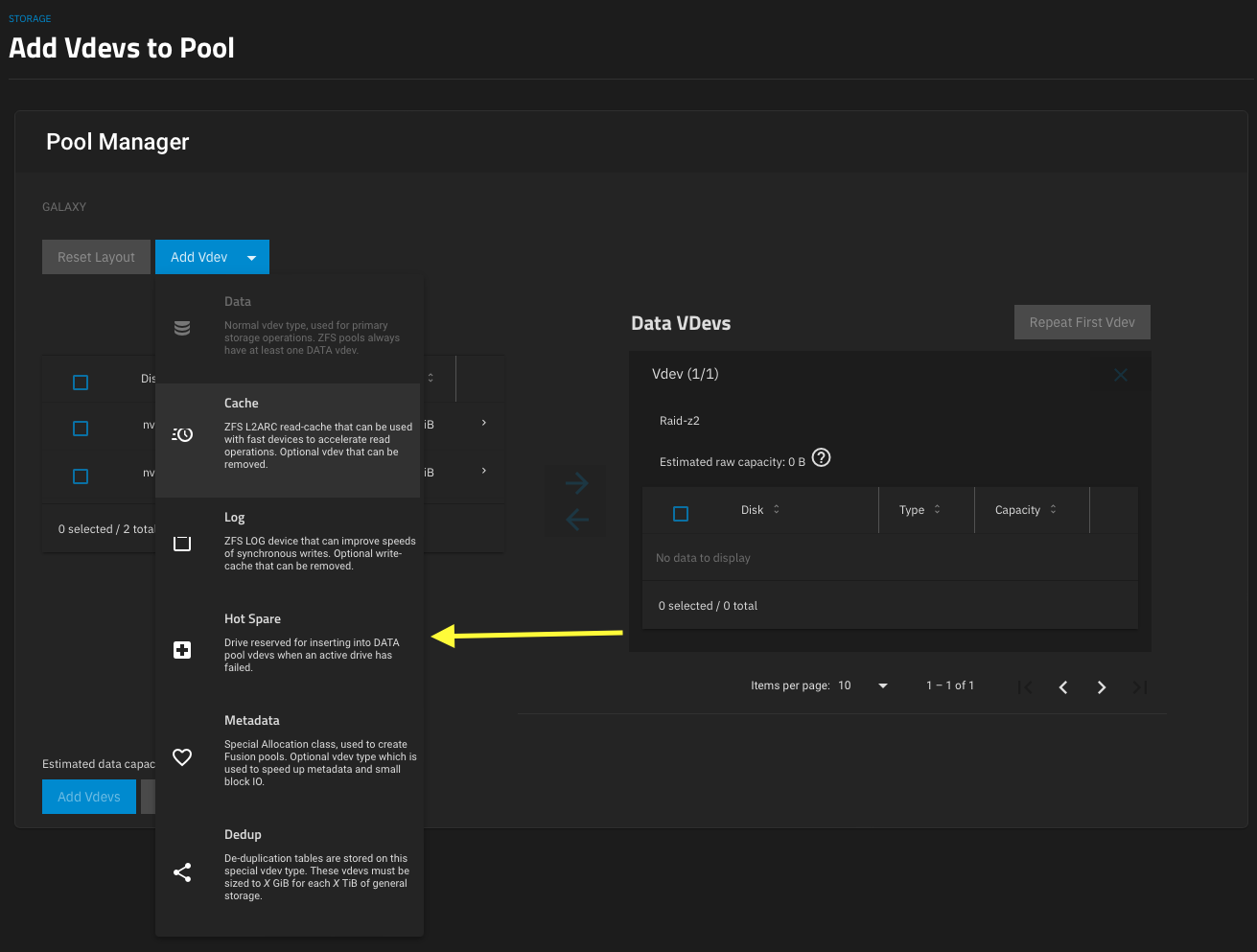Expand the first disk row chevron
The width and height of the screenshot is (1257, 952).
pyautogui.click(x=483, y=423)
